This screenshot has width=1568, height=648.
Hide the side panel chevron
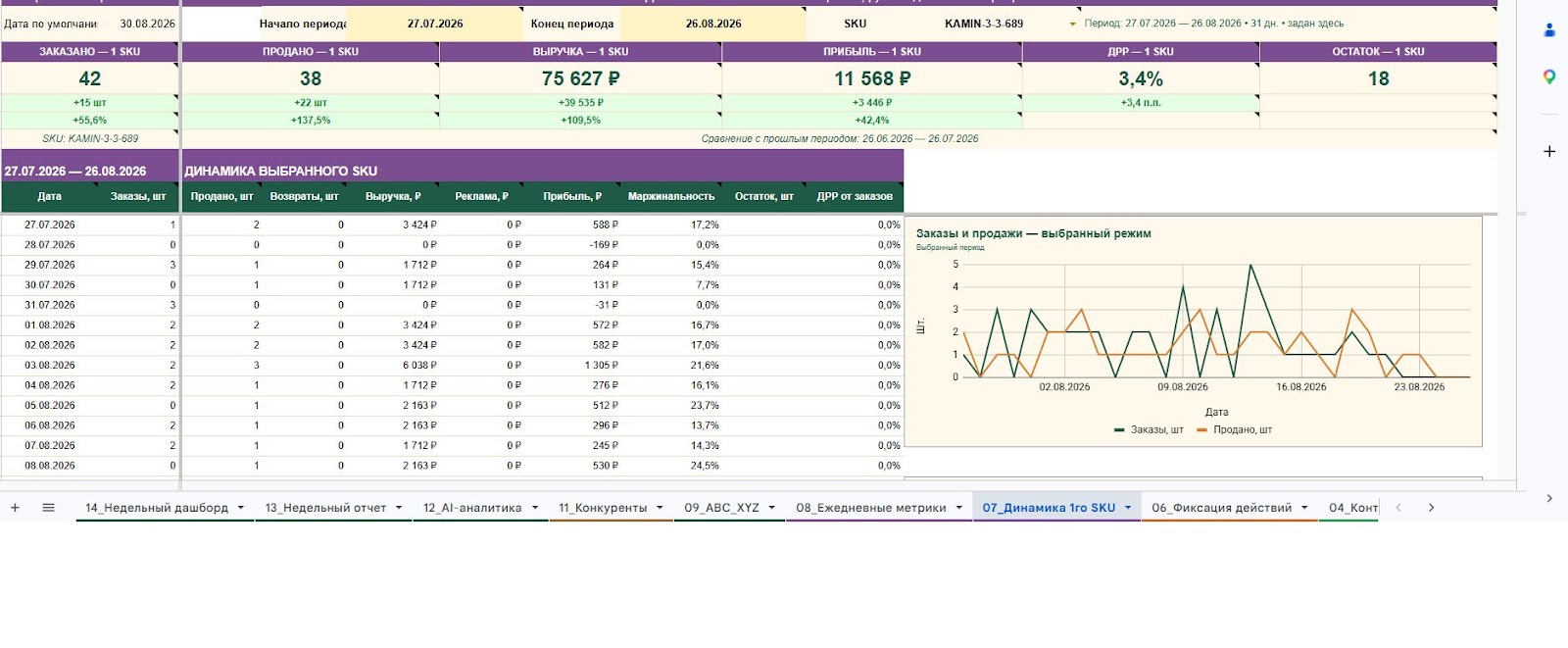tap(1549, 498)
